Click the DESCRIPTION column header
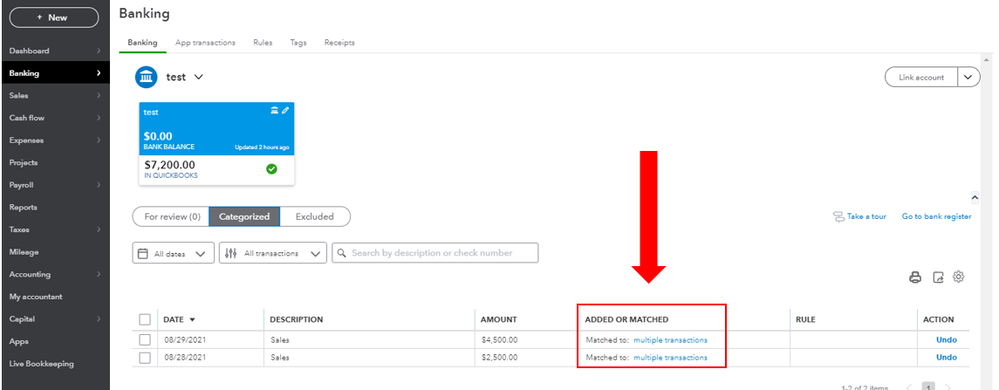Screen dimensions: 999x390 [296, 319]
